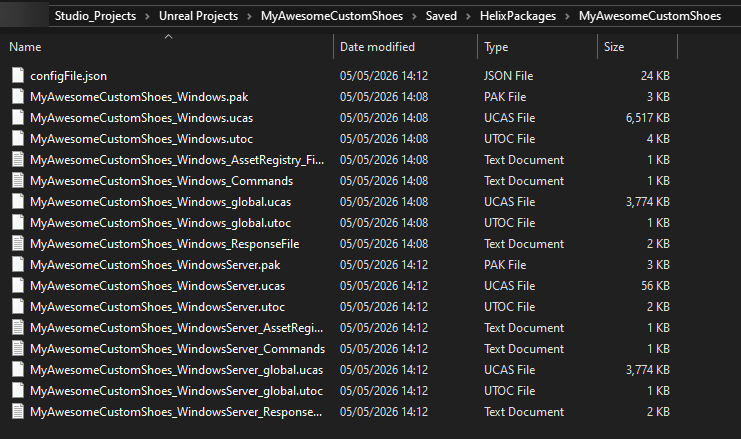Image resolution: width=741 pixels, height=439 pixels.
Task: Click the MyAwesomeCustomShoes_Windows.pak file icon
Action: point(18,96)
